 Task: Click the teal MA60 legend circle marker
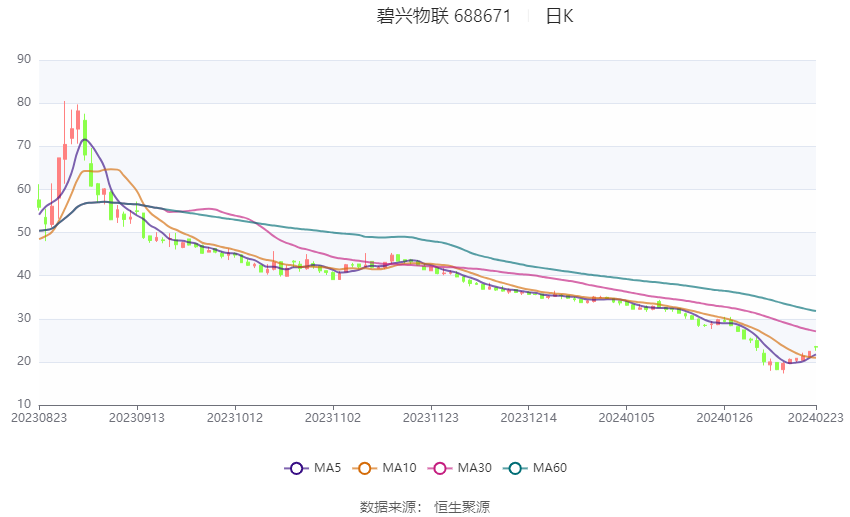click(x=514, y=468)
